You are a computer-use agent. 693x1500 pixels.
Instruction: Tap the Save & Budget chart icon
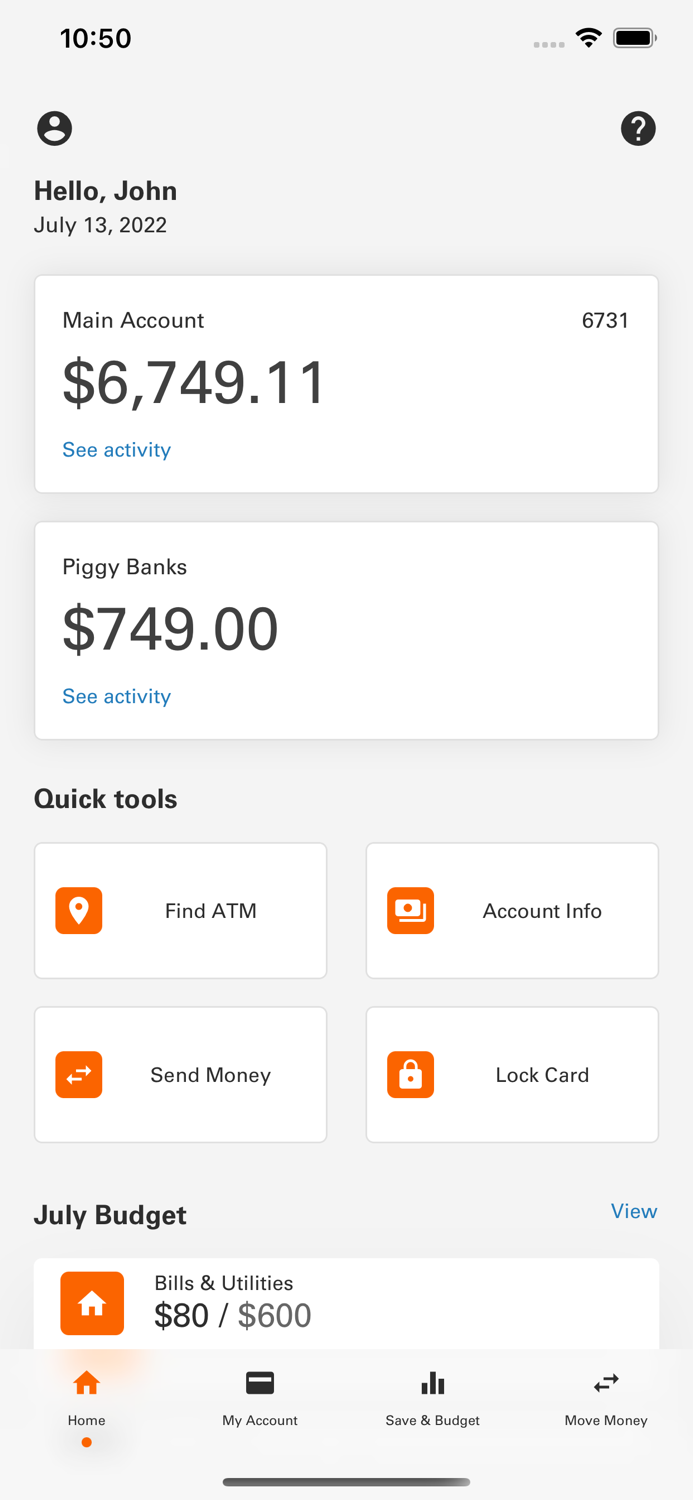432,1382
